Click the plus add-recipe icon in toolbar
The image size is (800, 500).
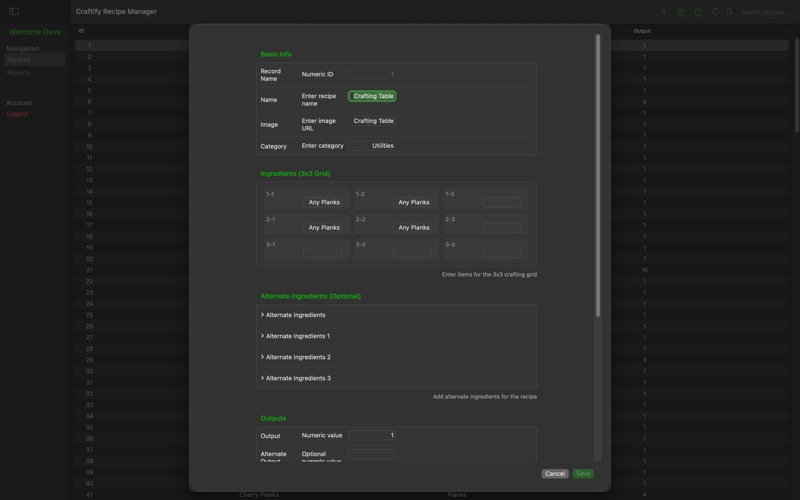(x=664, y=11)
